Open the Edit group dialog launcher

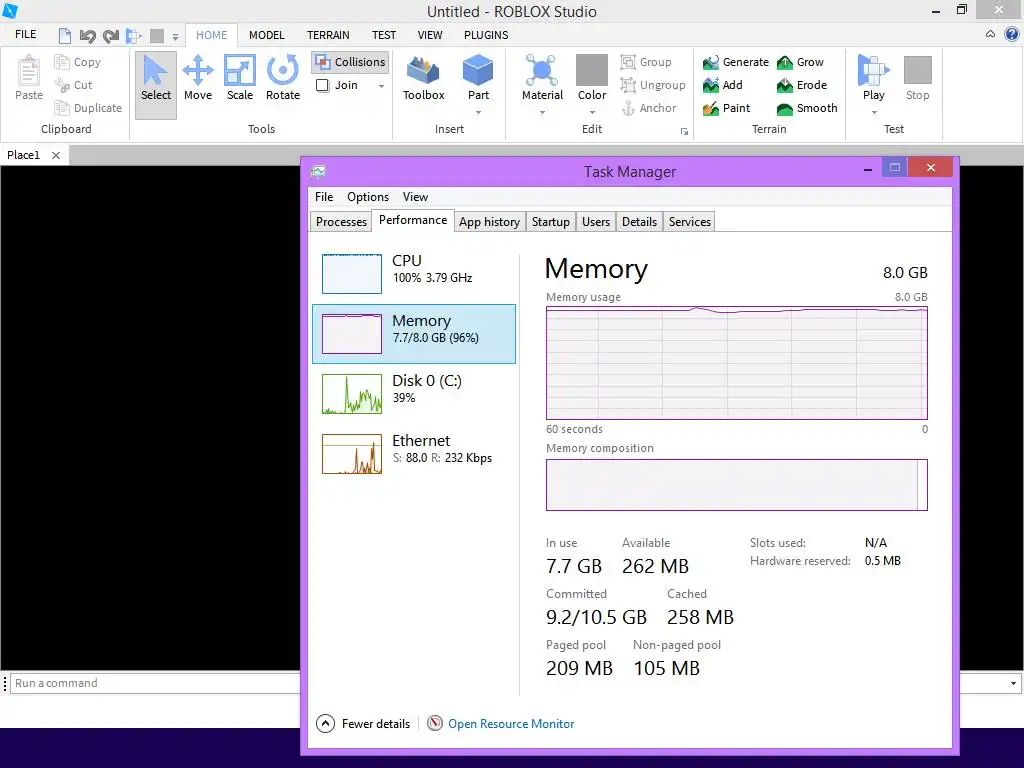pyautogui.click(x=684, y=132)
